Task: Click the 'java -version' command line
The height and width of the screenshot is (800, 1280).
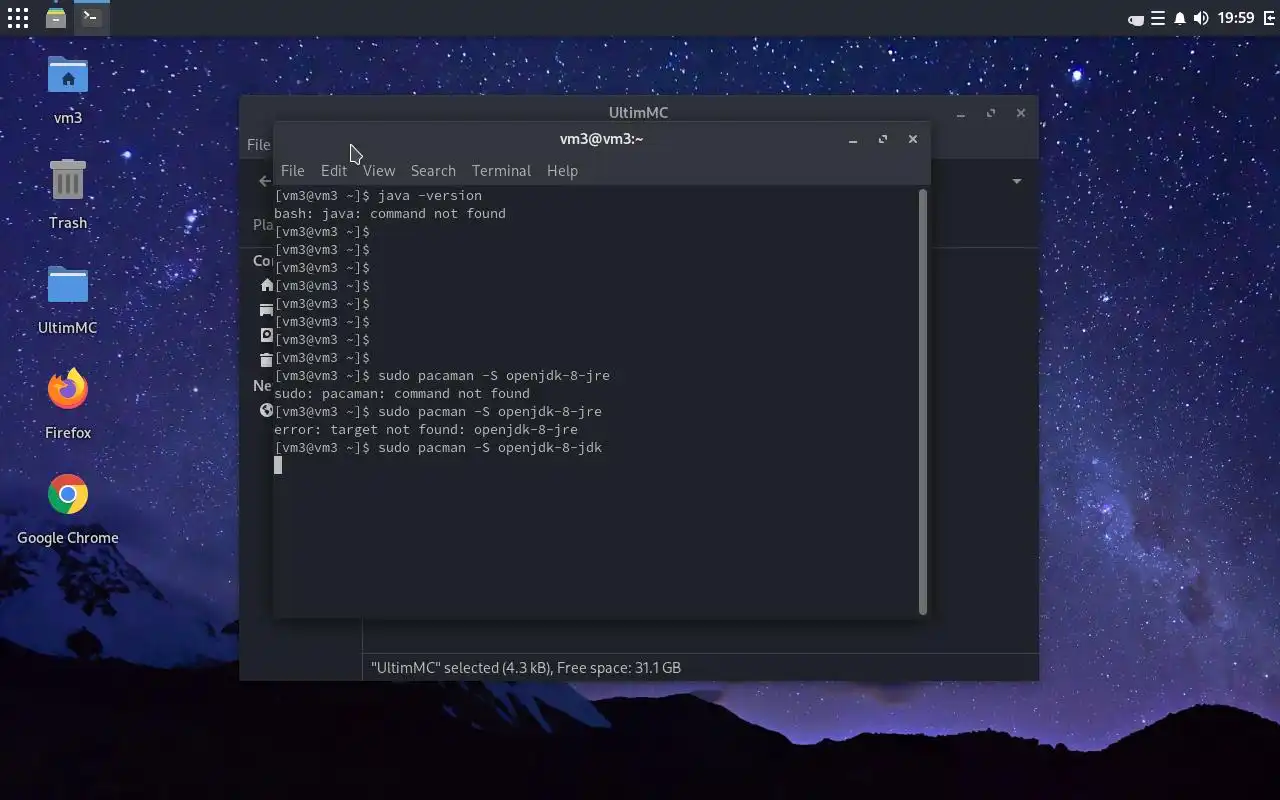Action: pyautogui.click(x=378, y=196)
